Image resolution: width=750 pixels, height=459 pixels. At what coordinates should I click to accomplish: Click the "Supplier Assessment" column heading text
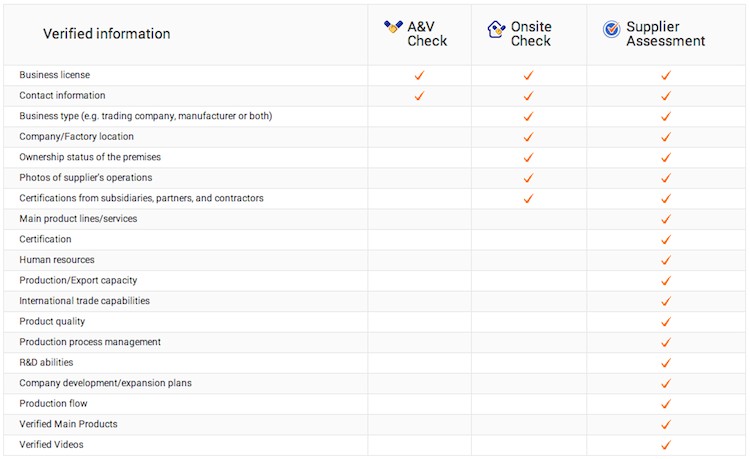[x=665, y=34]
